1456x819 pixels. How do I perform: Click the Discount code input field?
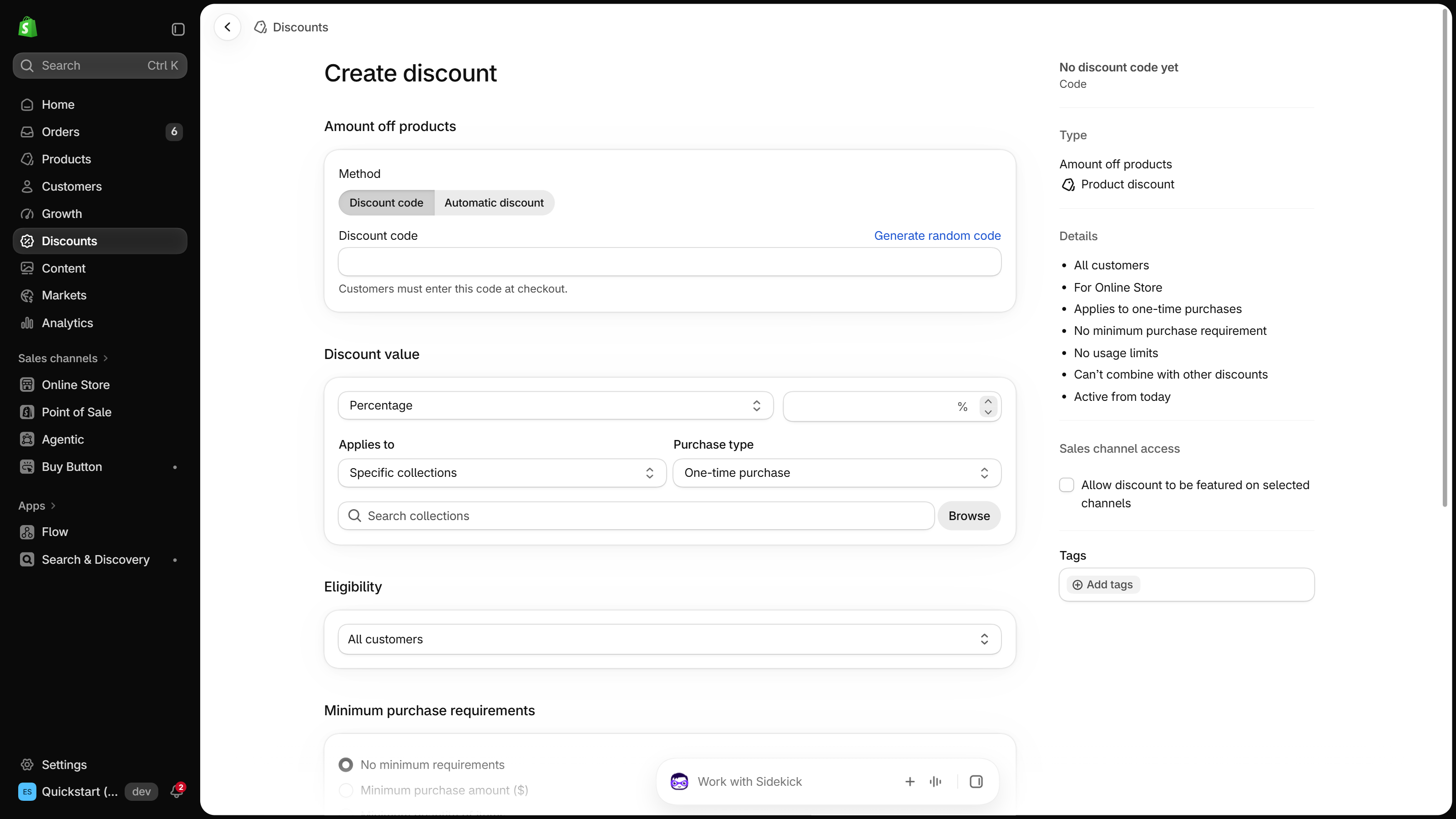[669, 262]
